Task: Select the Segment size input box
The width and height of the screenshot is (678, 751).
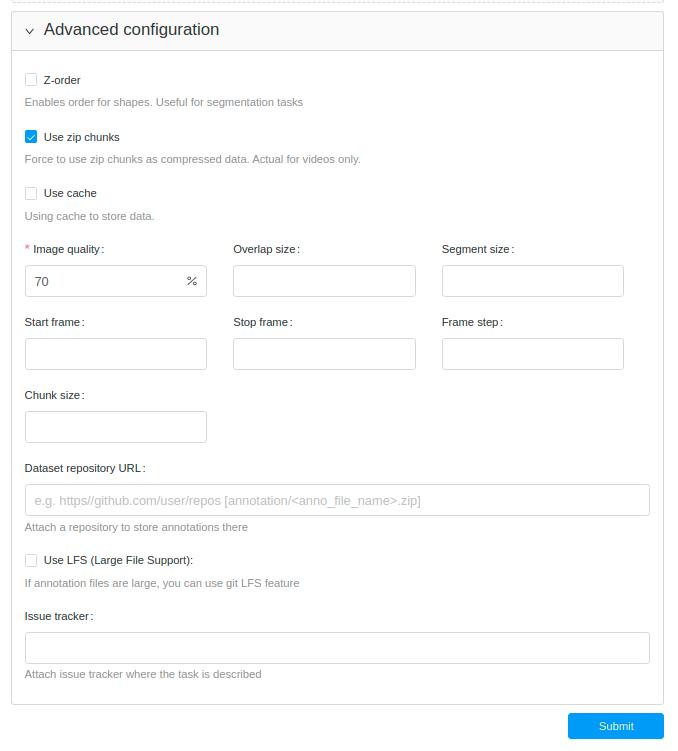Action: click(x=532, y=281)
